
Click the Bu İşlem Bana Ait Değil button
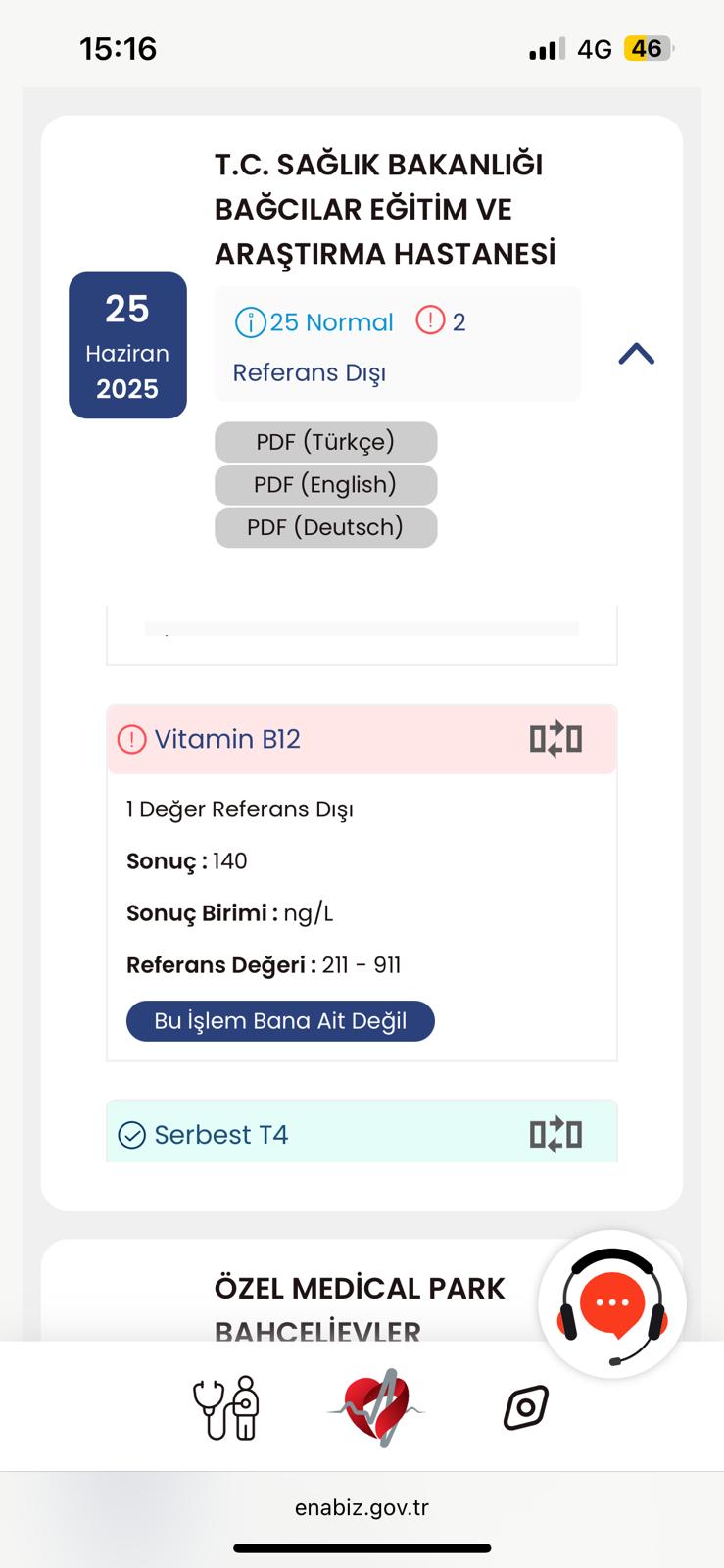click(x=280, y=1021)
